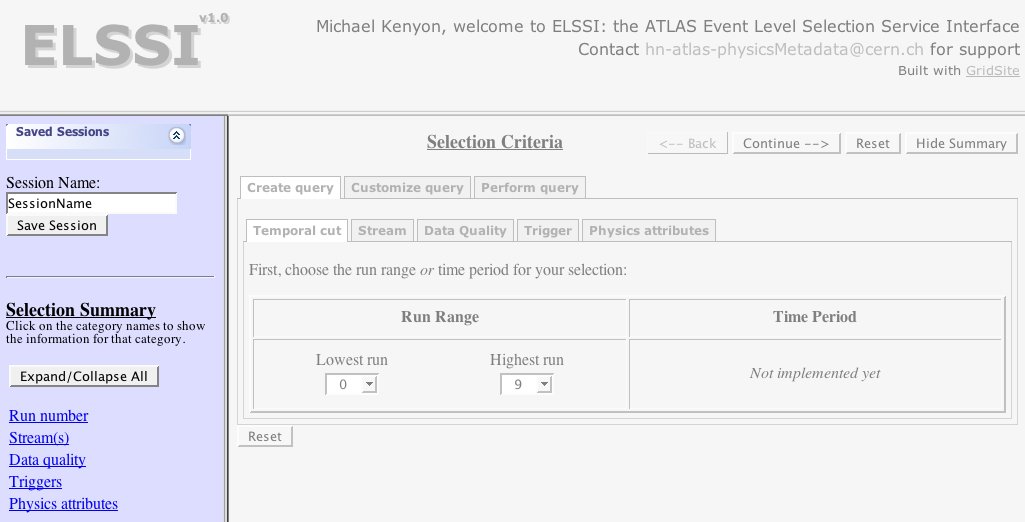Click the Session Name text field

click(91, 203)
